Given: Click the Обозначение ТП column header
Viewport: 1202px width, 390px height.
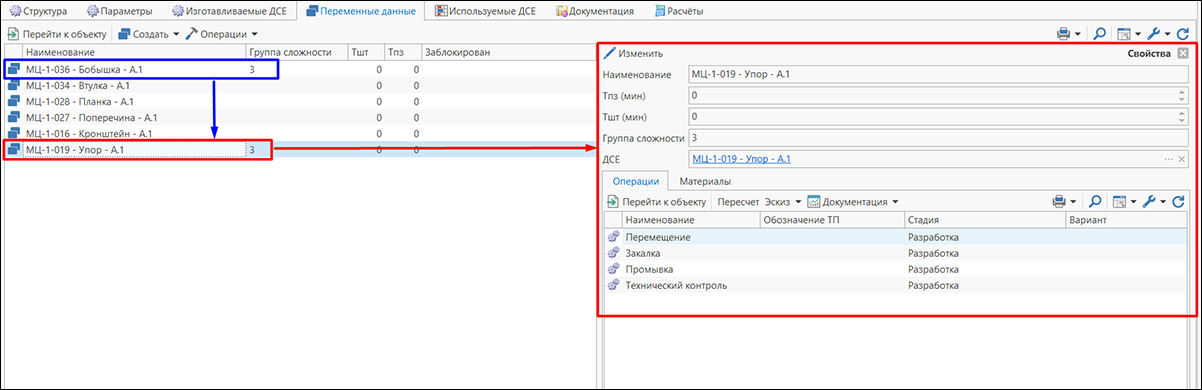Looking at the screenshot, I should click(x=831, y=220).
